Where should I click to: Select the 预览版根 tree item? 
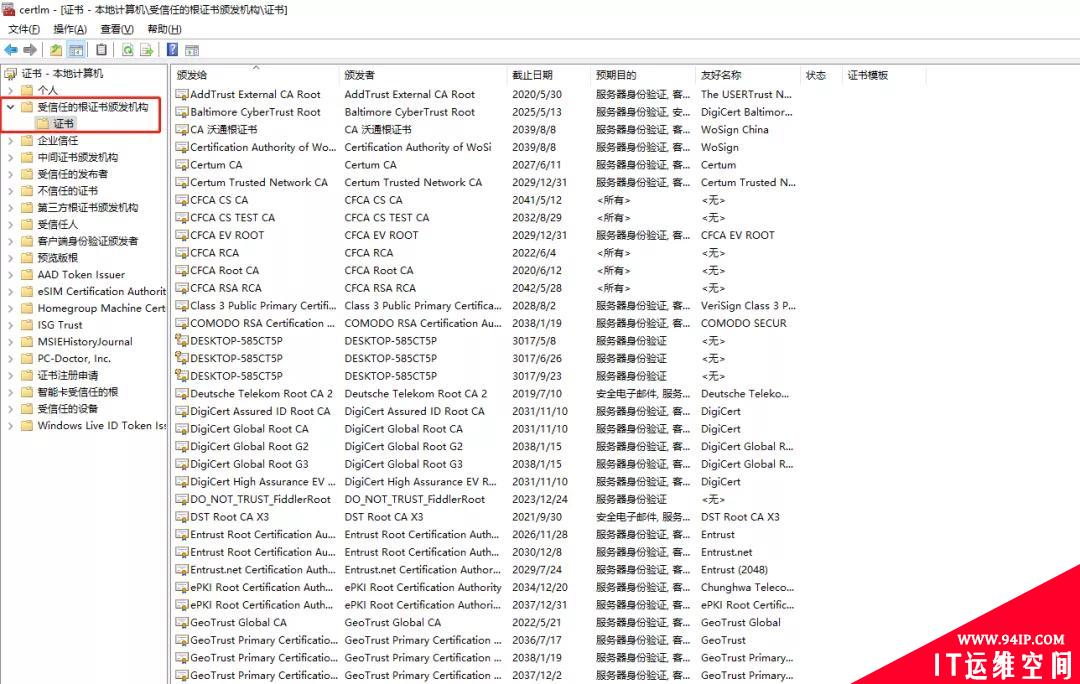(58, 258)
